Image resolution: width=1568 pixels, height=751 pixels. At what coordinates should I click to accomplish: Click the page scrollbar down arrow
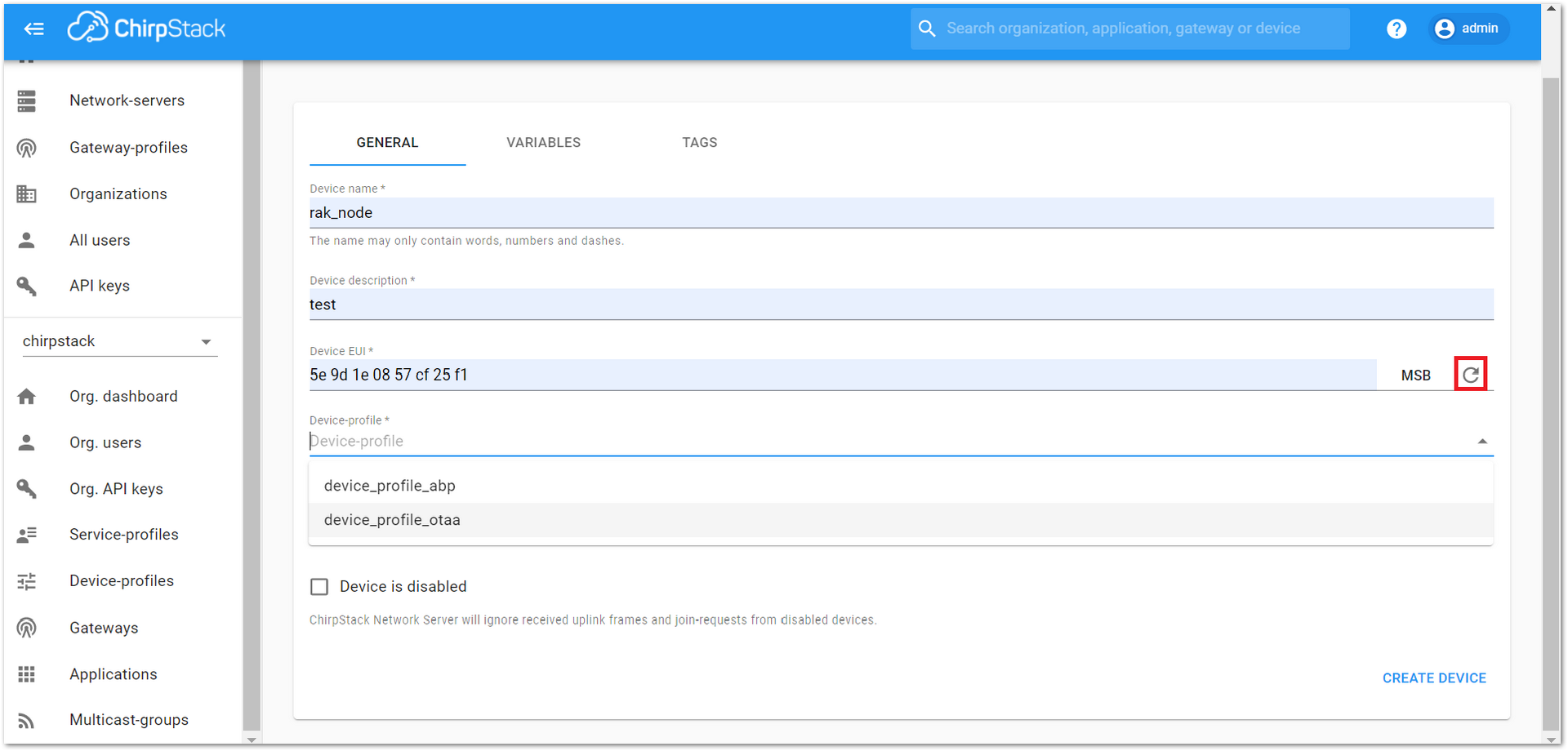click(1552, 740)
